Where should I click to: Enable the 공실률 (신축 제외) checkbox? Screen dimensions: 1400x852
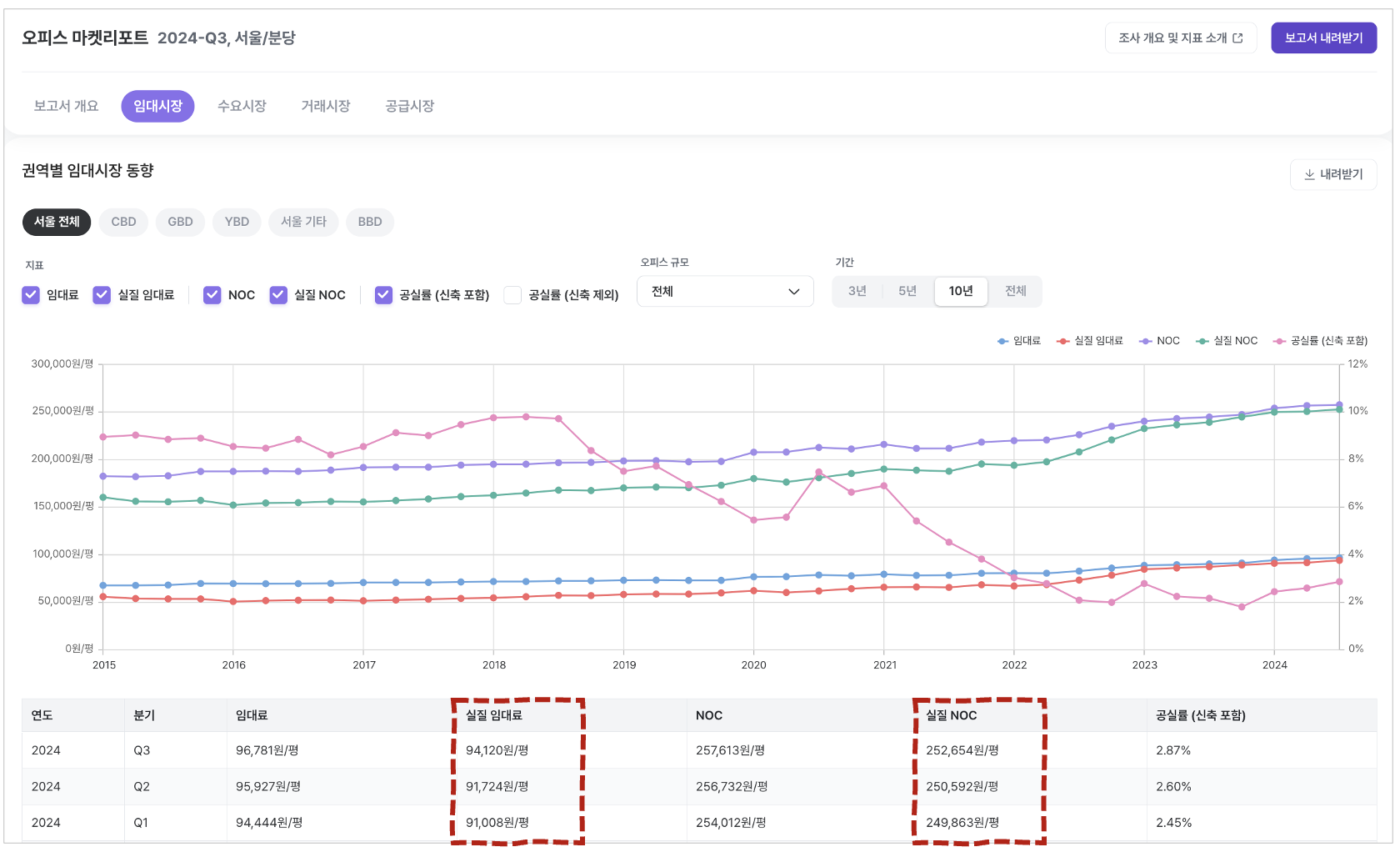[513, 295]
